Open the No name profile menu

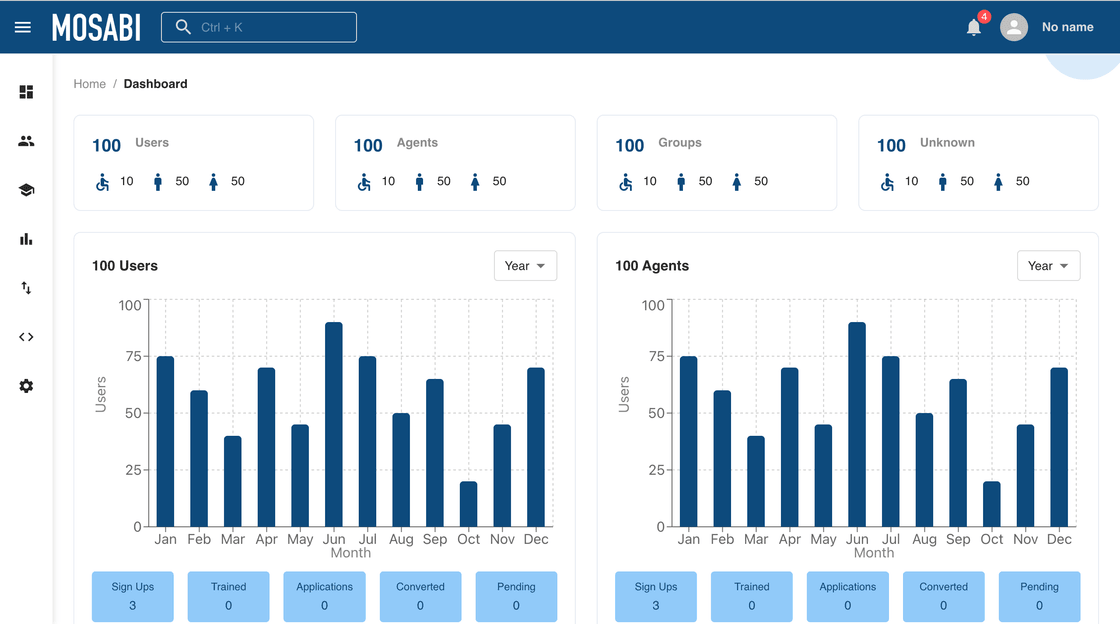(1067, 27)
